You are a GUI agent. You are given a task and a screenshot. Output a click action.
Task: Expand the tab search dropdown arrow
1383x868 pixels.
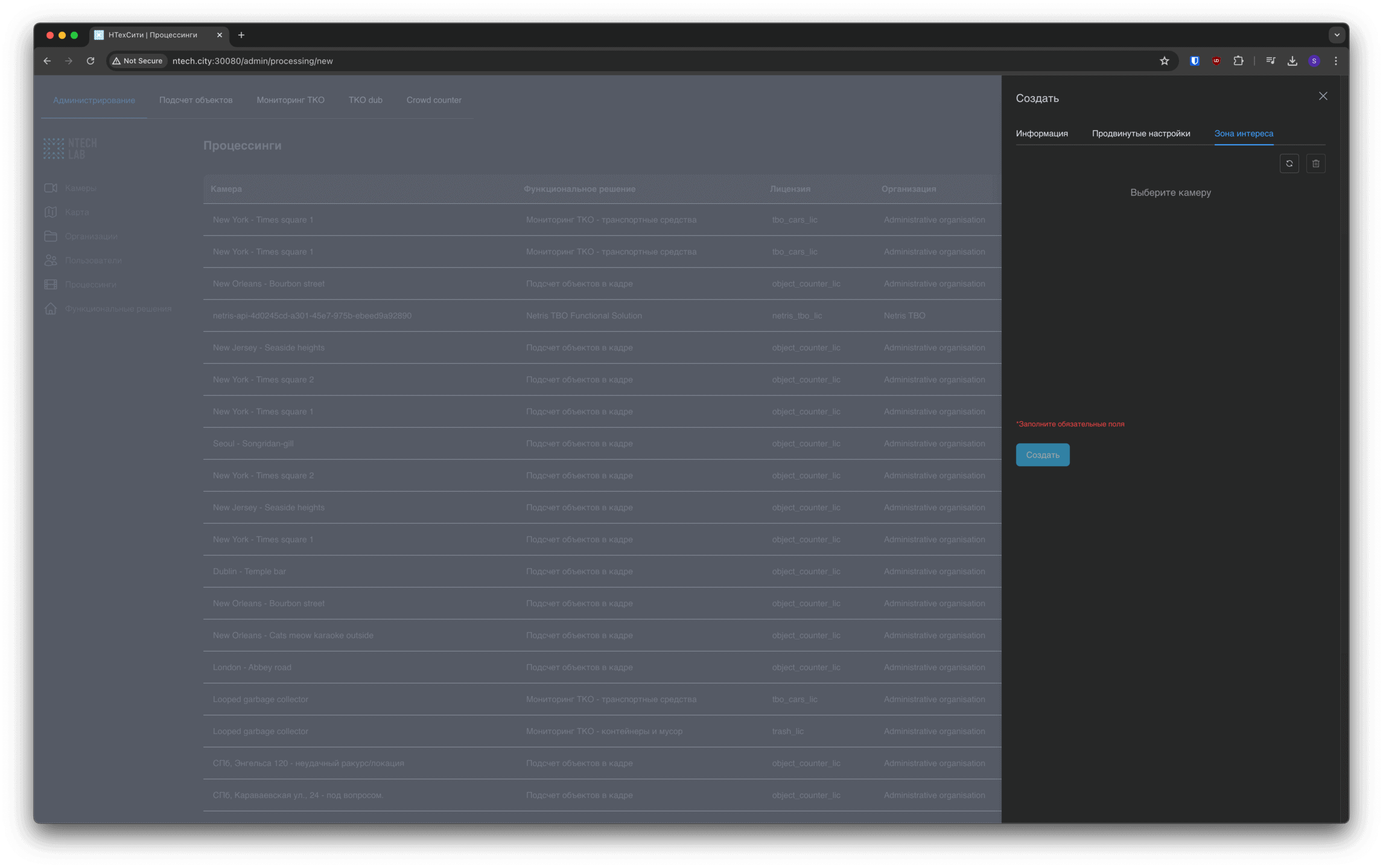1337,35
